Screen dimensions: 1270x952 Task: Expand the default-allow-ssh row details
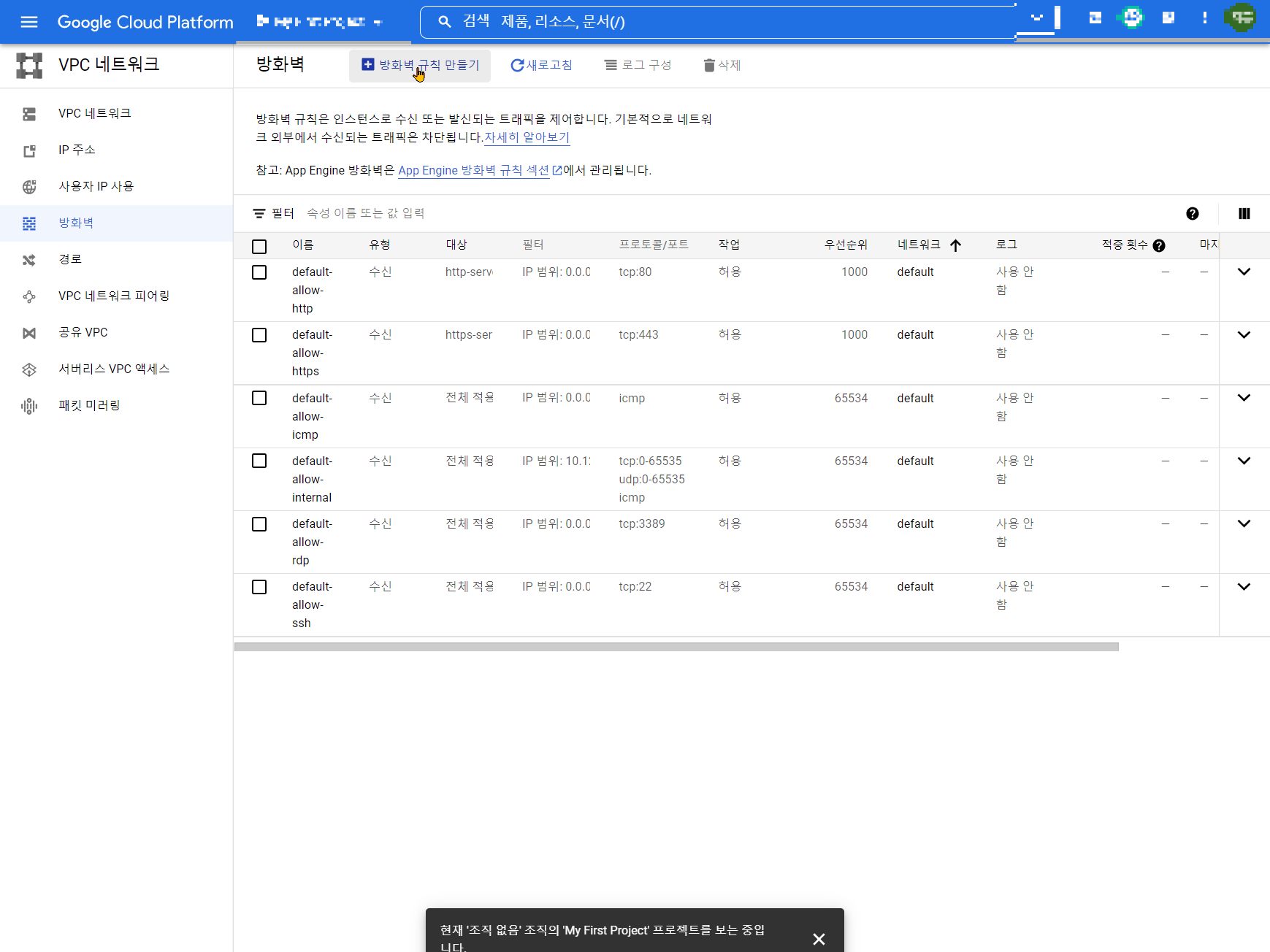tap(1244, 586)
